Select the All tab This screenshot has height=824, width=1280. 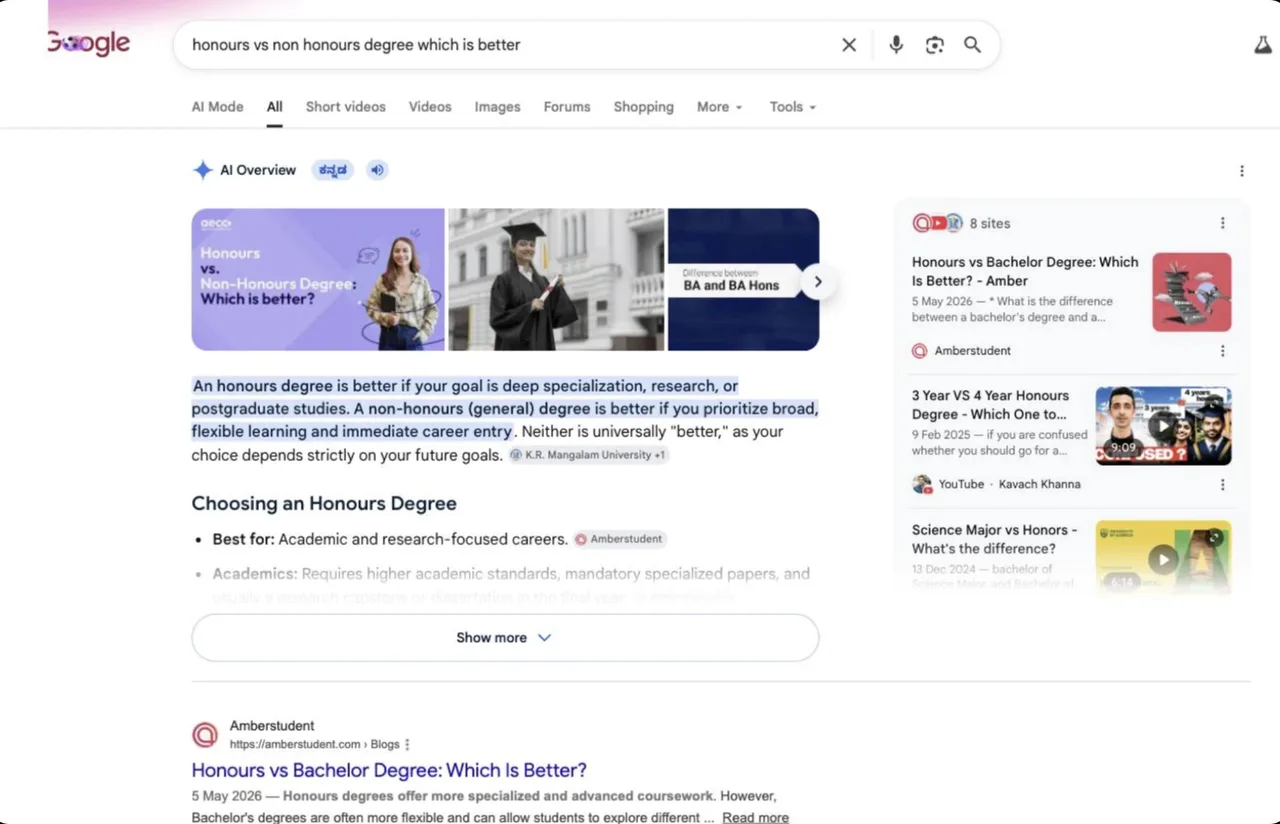point(275,107)
